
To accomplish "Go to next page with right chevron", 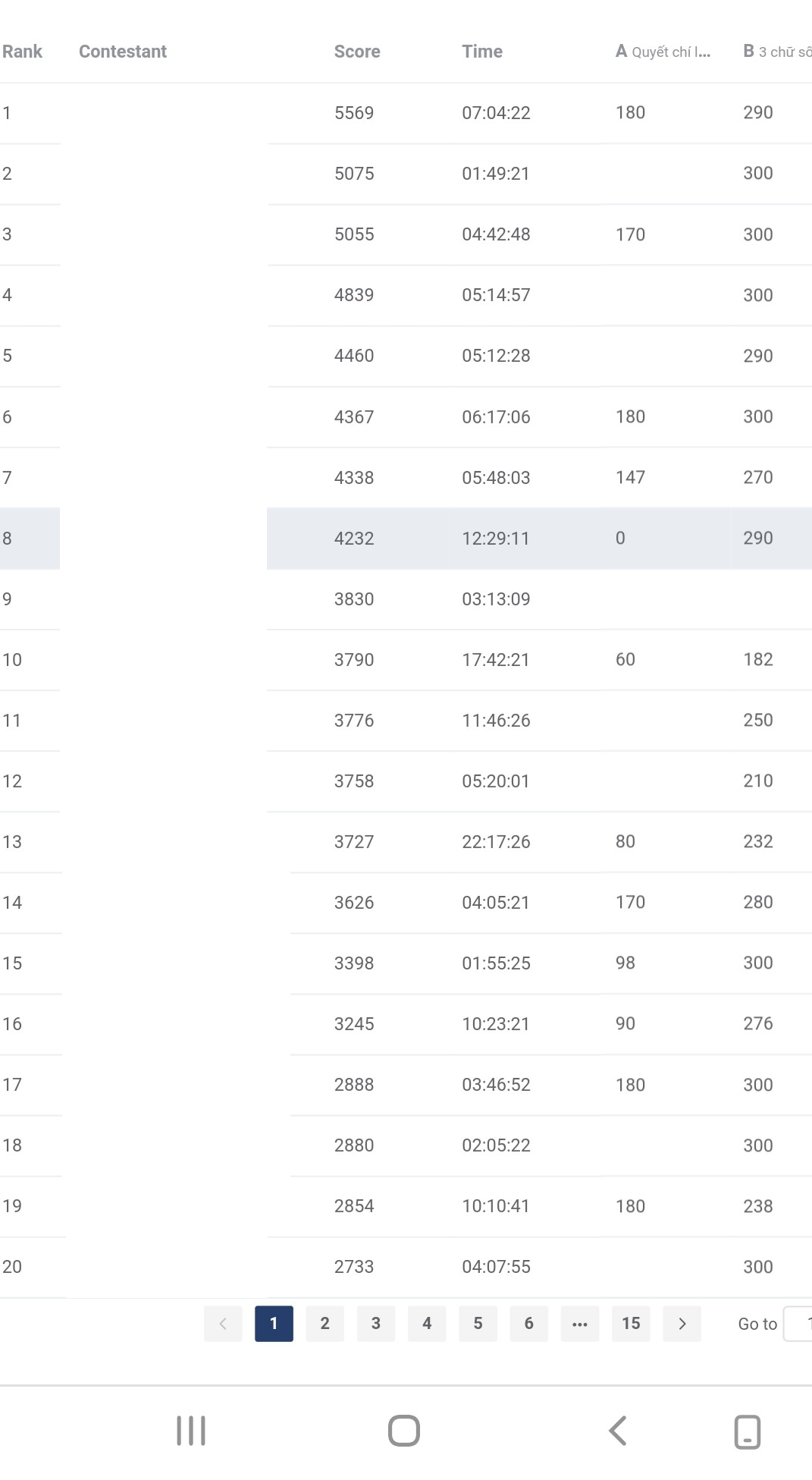I will click(682, 1324).
